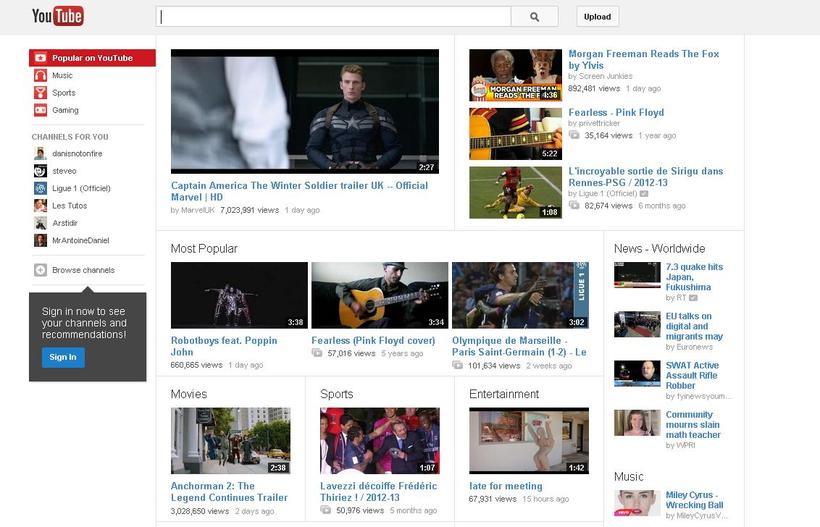Play Anchorman 2 trailer thumbnail
This screenshot has width=820, height=527.
pyautogui.click(x=231, y=441)
